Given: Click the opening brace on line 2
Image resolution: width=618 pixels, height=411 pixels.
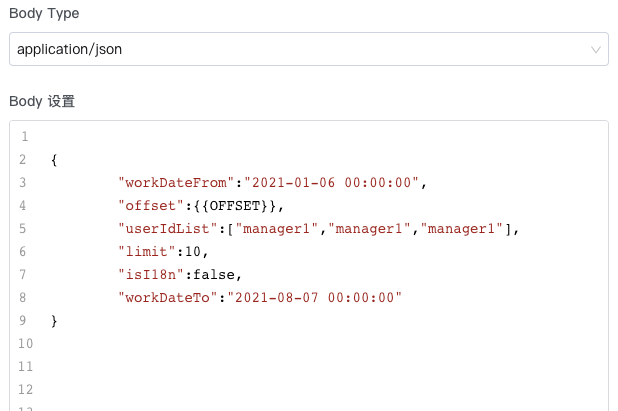Looking at the screenshot, I should point(54,159).
